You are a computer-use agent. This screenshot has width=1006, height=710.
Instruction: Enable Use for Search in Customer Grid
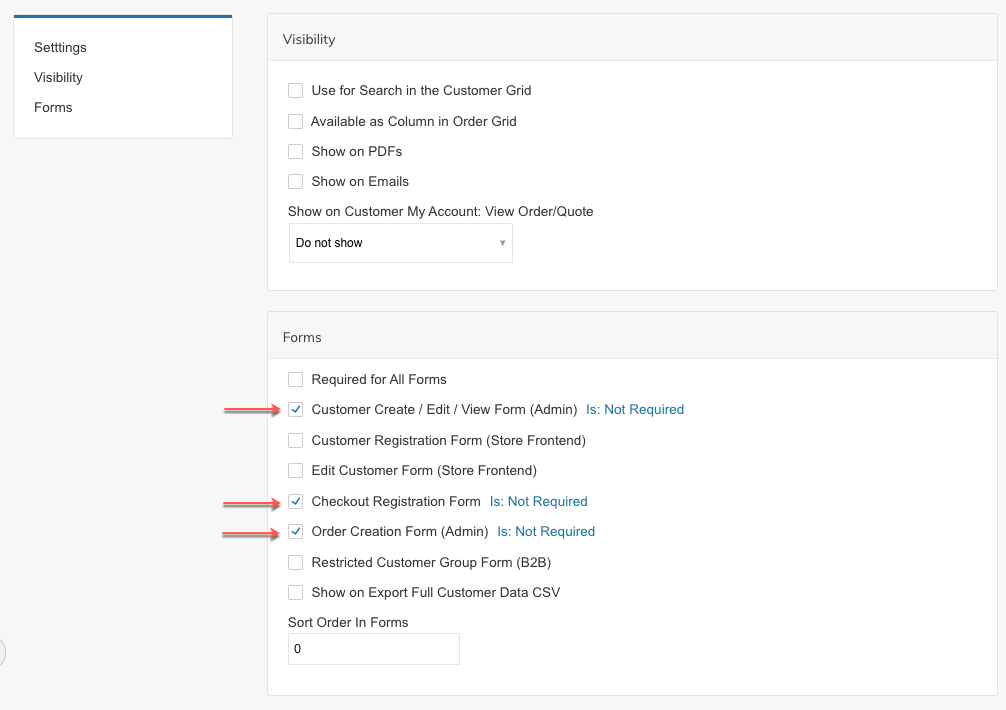point(295,91)
